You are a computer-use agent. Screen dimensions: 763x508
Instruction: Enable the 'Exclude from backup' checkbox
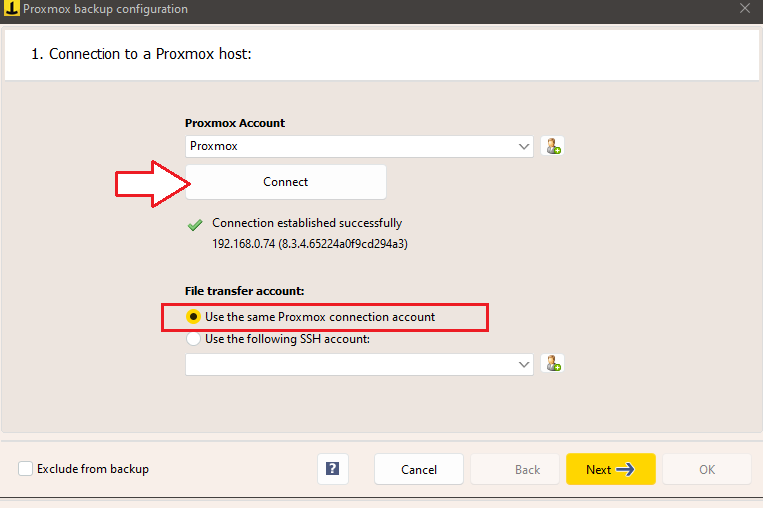pyautogui.click(x=26, y=469)
